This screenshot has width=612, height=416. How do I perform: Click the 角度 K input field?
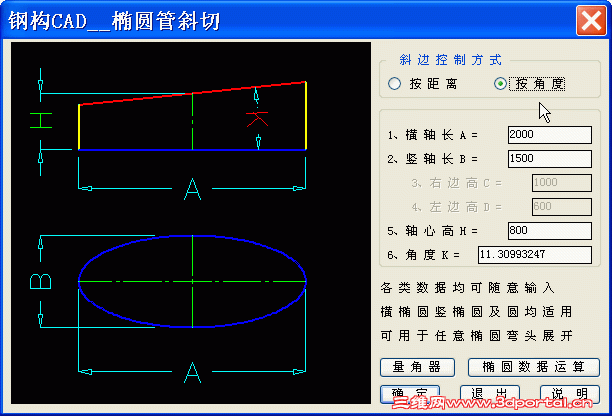pyautogui.click(x=535, y=255)
